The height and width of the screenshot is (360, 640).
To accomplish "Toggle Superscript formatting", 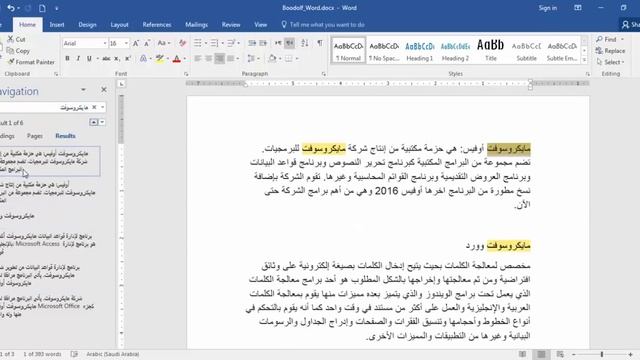I will point(128,59).
